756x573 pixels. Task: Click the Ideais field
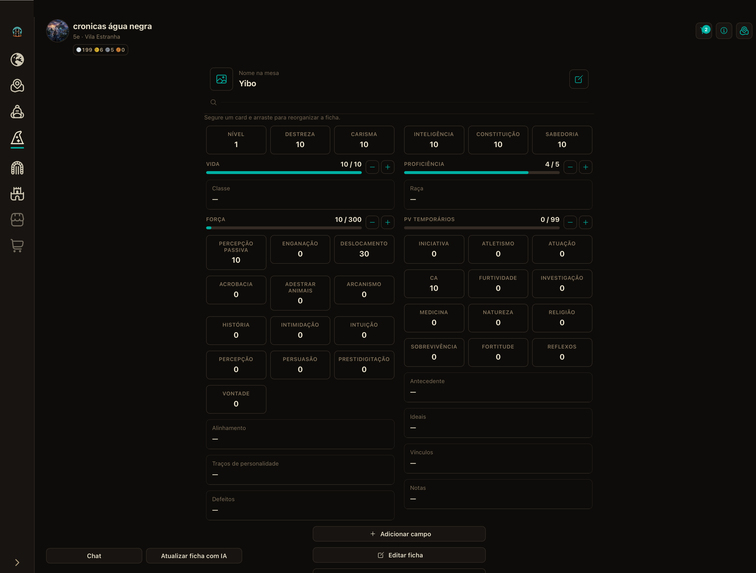pos(498,423)
